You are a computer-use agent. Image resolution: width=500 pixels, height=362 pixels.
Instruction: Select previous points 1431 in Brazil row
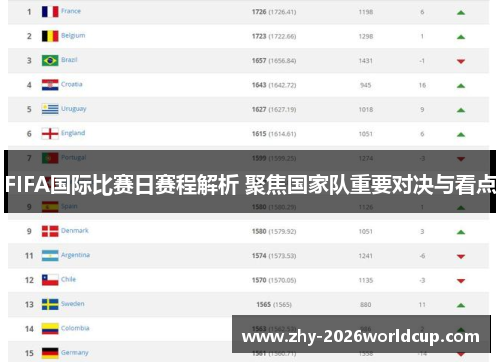pos(366,61)
